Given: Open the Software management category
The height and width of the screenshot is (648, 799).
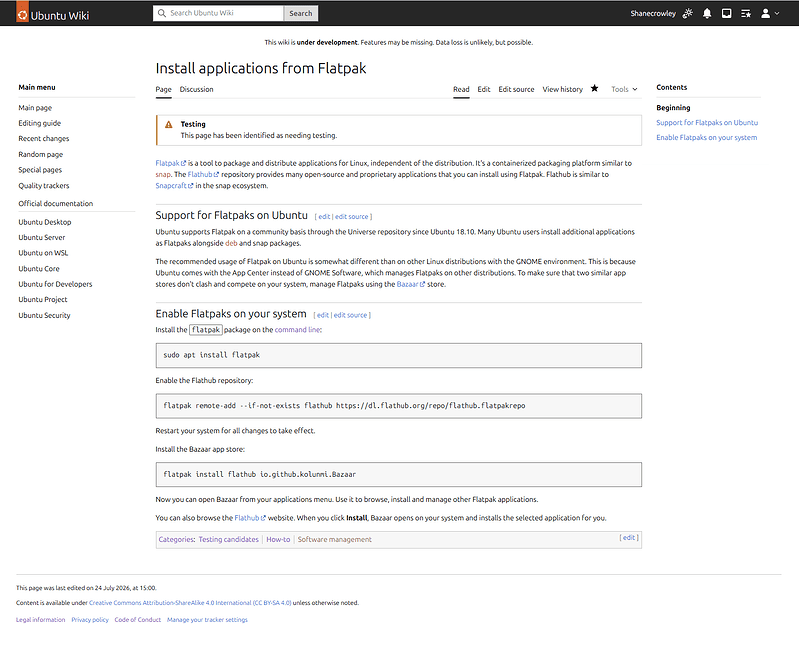Looking at the screenshot, I should (x=334, y=539).
